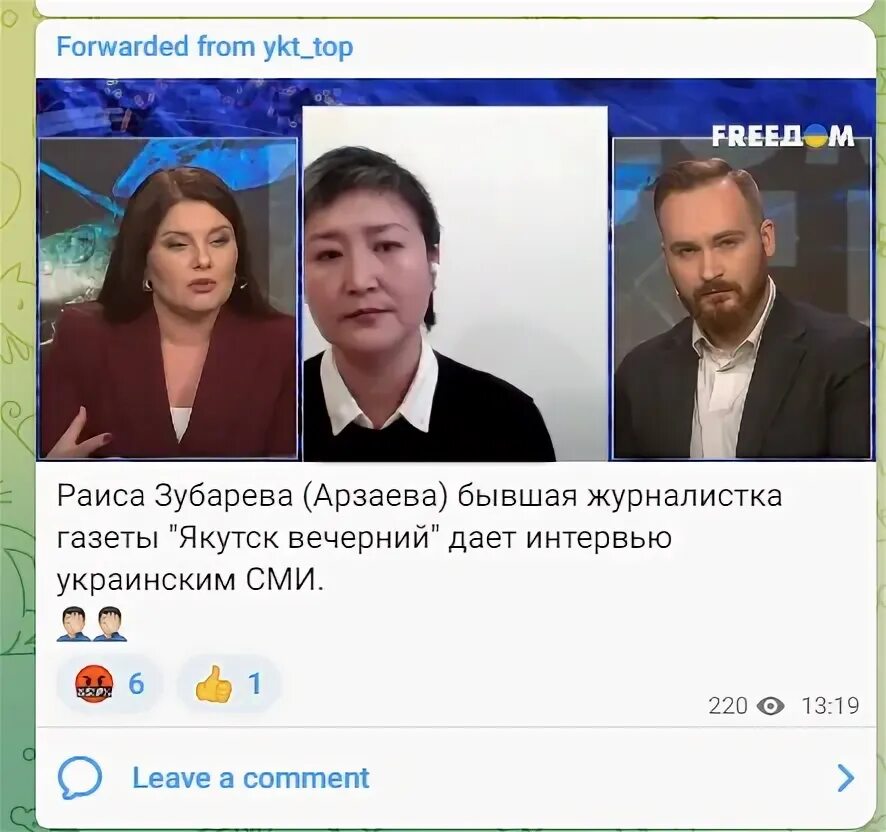Image resolution: width=886 pixels, height=832 pixels.
Task: Expand comments with the right chevron arrow
Action: [845, 778]
